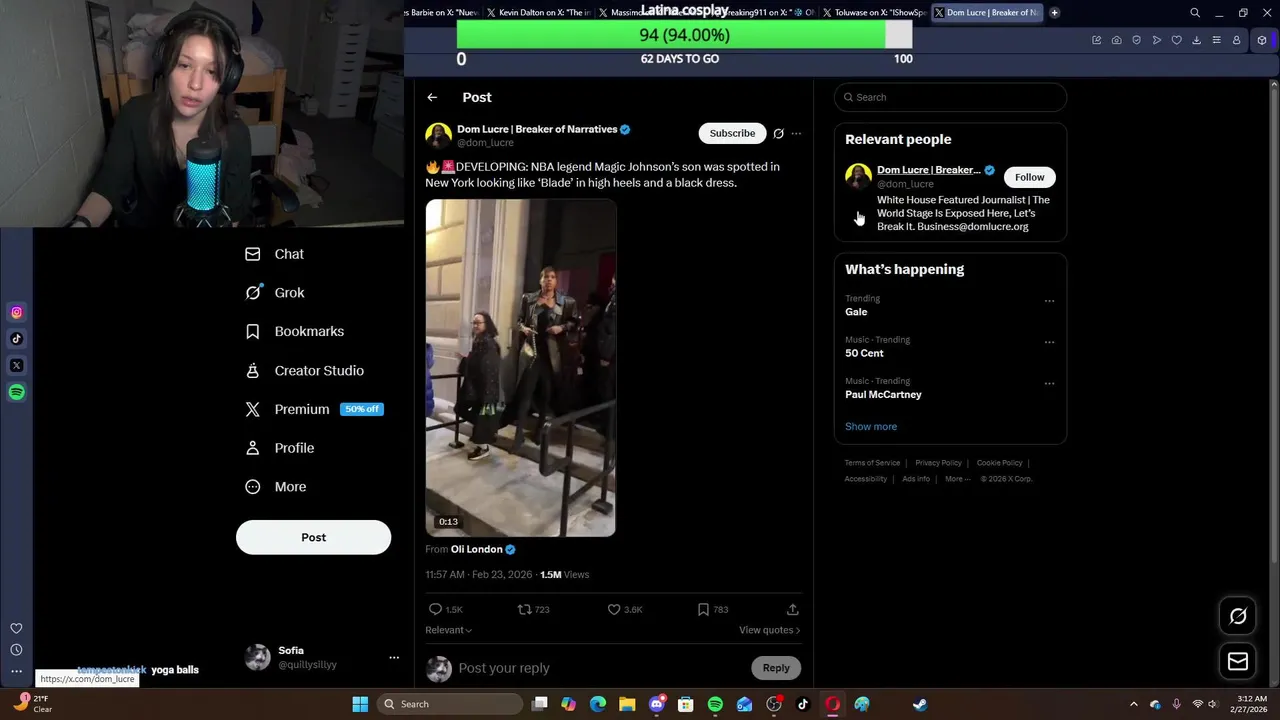Open the Opera profile toolbar icon

[1237, 40]
